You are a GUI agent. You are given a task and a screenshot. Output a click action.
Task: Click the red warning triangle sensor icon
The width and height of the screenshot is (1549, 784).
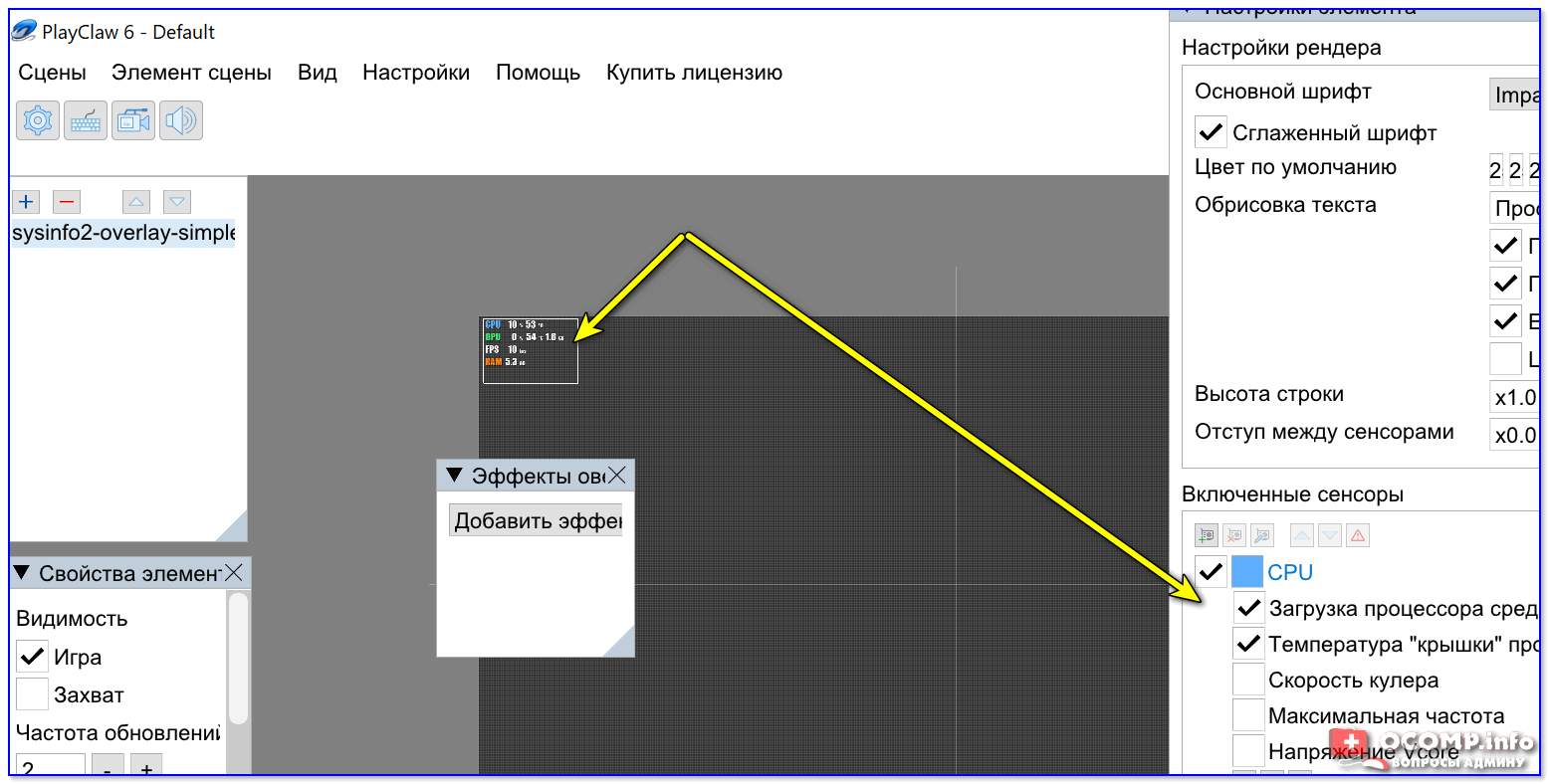tap(1358, 535)
